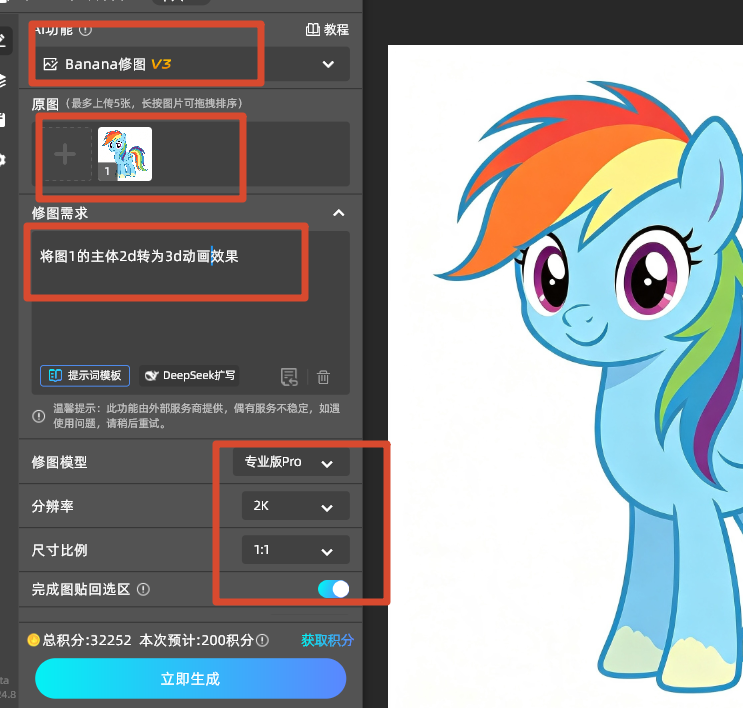743x708 pixels.
Task: Click the image icon before Banana修图
Action: click(x=51, y=64)
